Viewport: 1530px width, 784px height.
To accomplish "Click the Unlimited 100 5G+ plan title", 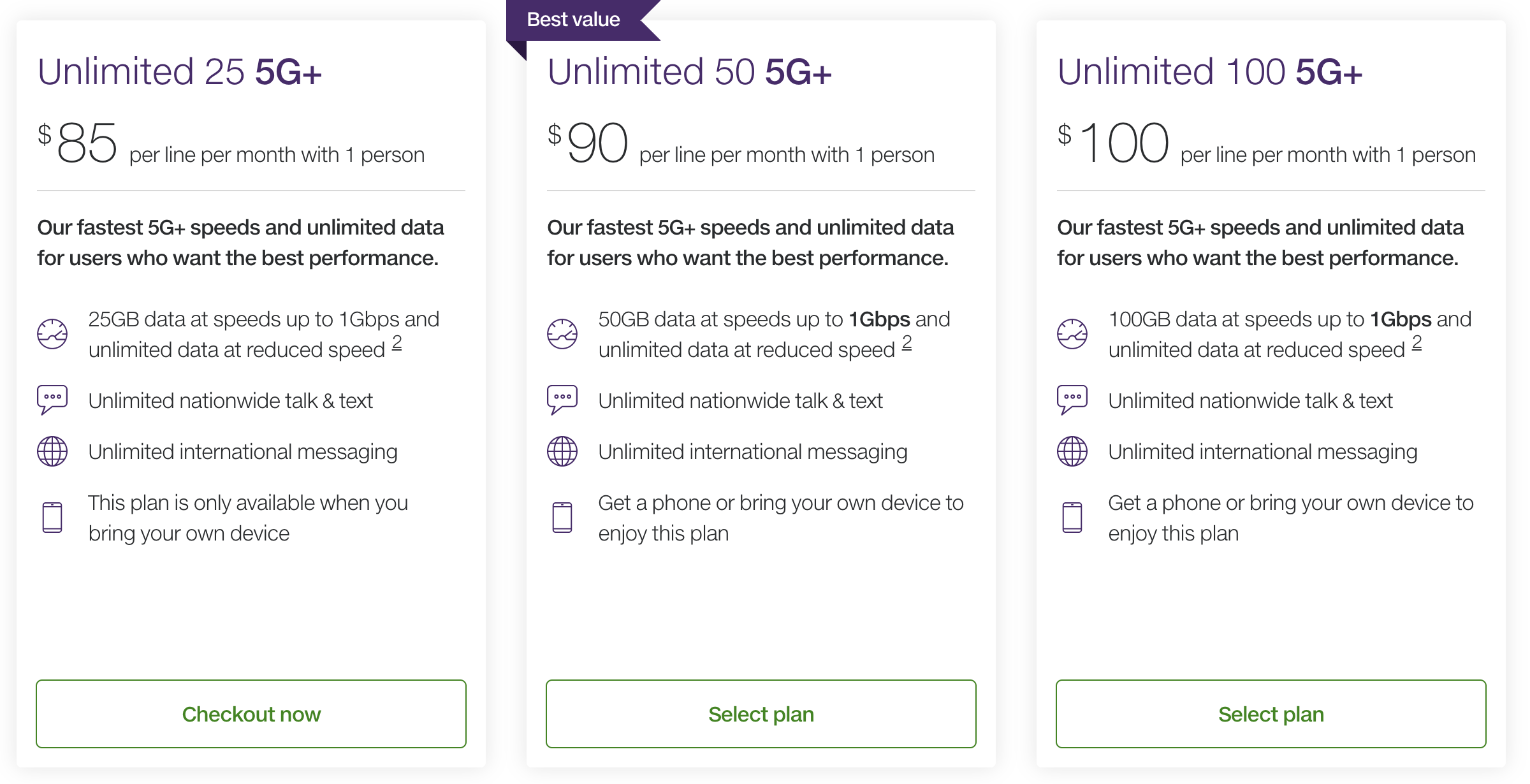I will coord(1209,71).
